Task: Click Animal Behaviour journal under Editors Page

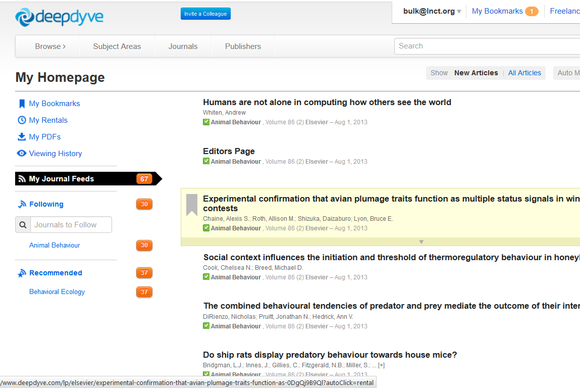Action: pyautogui.click(x=236, y=162)
